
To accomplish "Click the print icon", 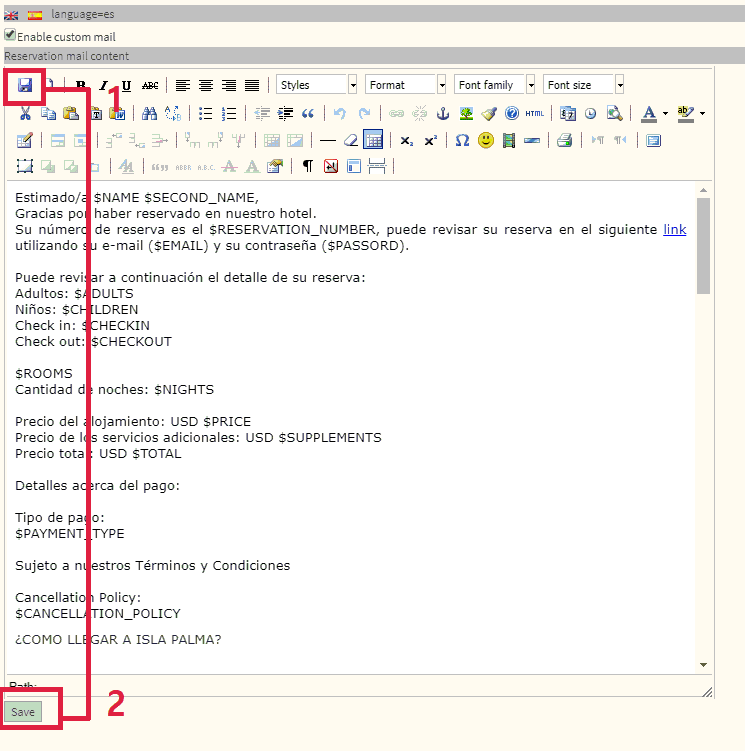I will pyautogui.click(x=564, y=140).
